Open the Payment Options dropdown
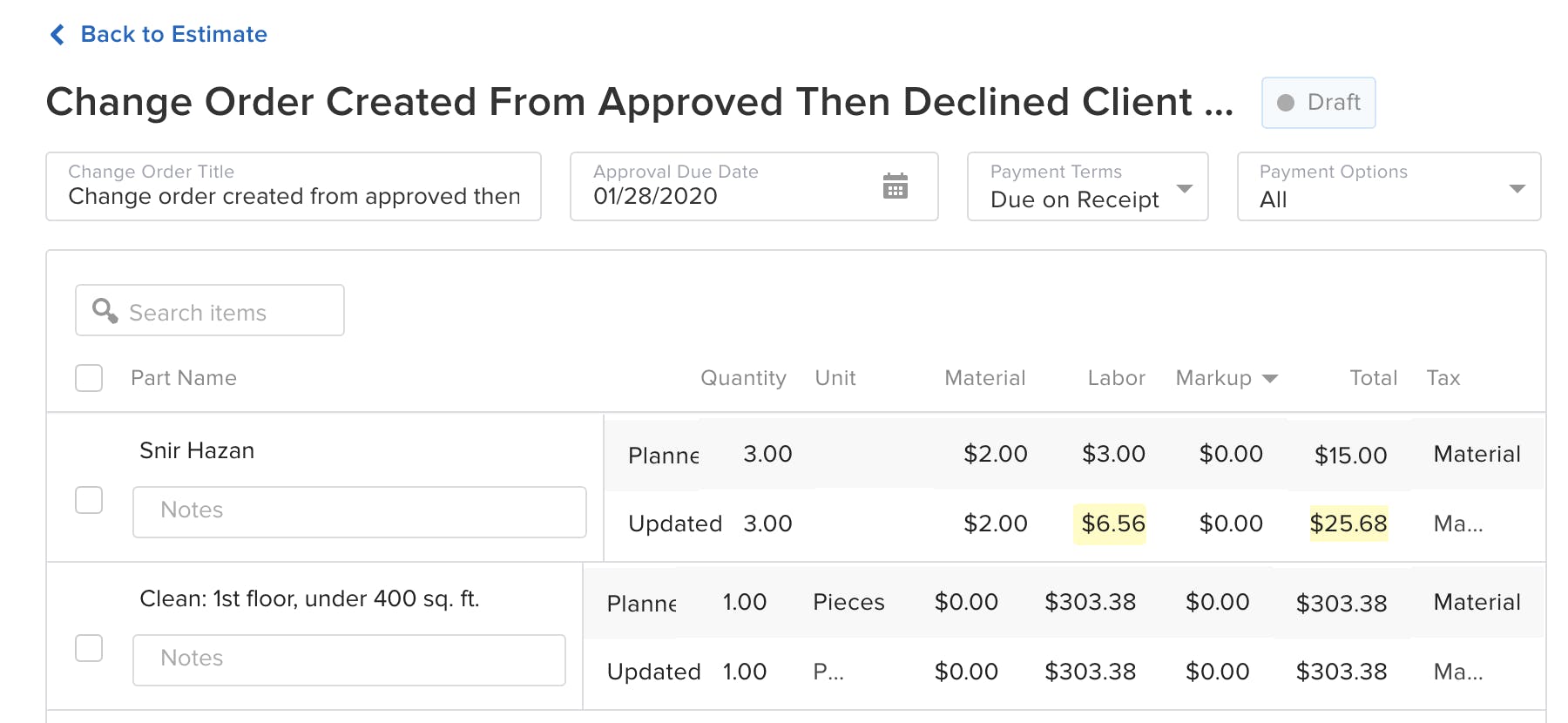 pos(1518,187)
